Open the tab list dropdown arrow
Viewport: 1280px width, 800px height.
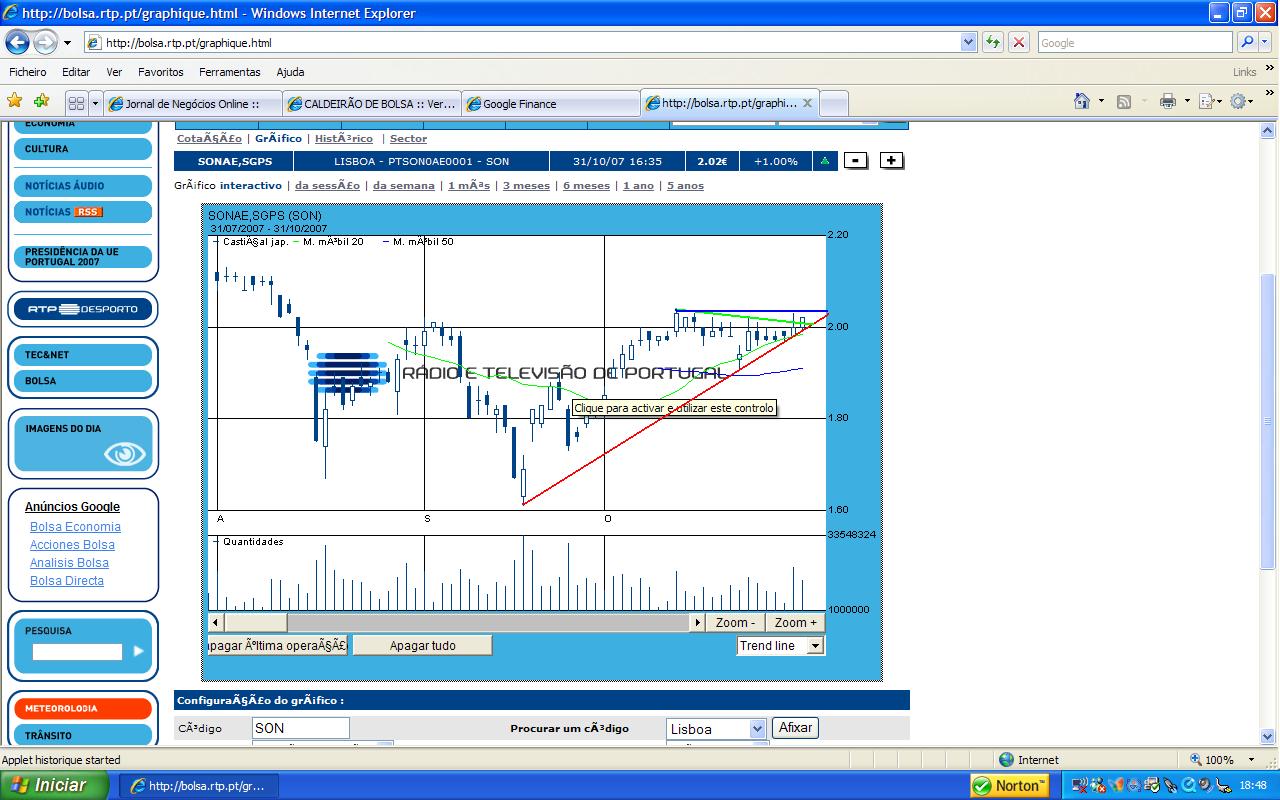(x=96, y=103)
